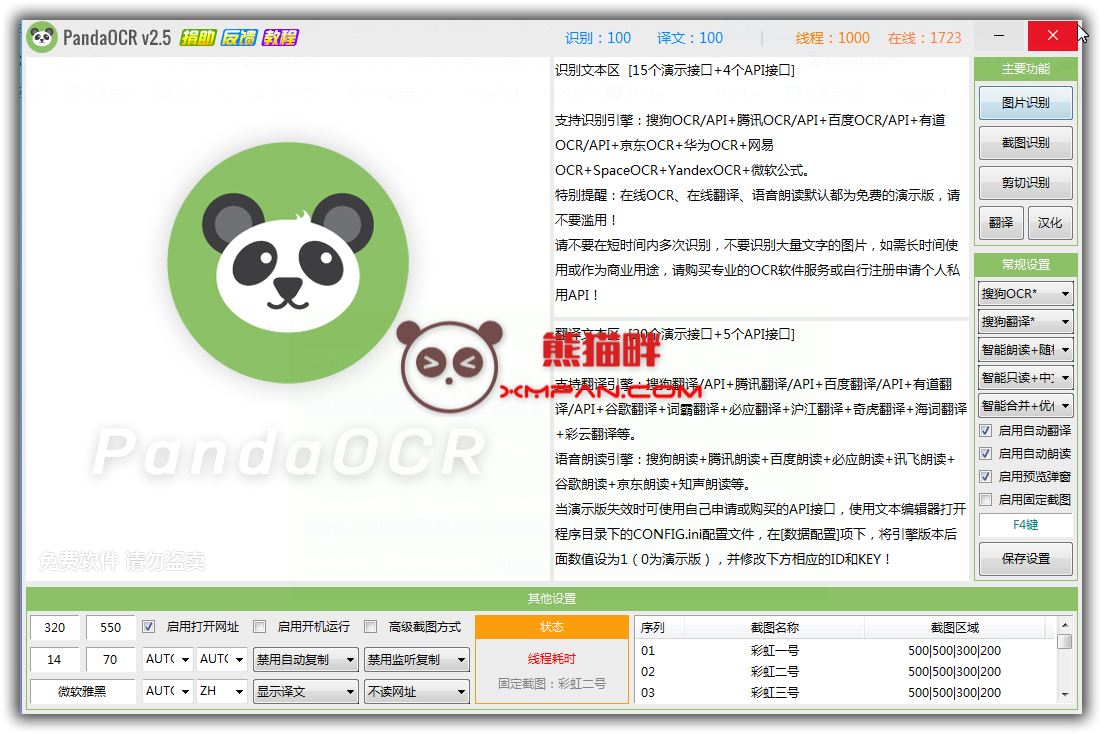
Task: Click the 其他设置 section header
Action: click(552, 599)
